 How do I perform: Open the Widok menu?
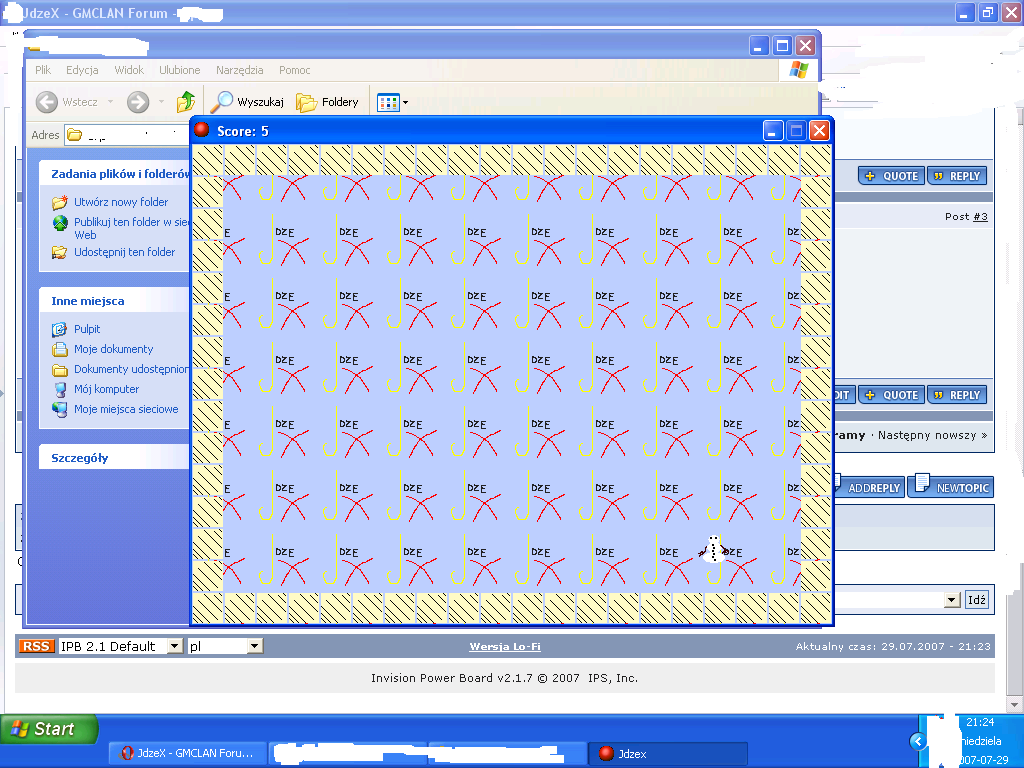[x=129, y=70]
